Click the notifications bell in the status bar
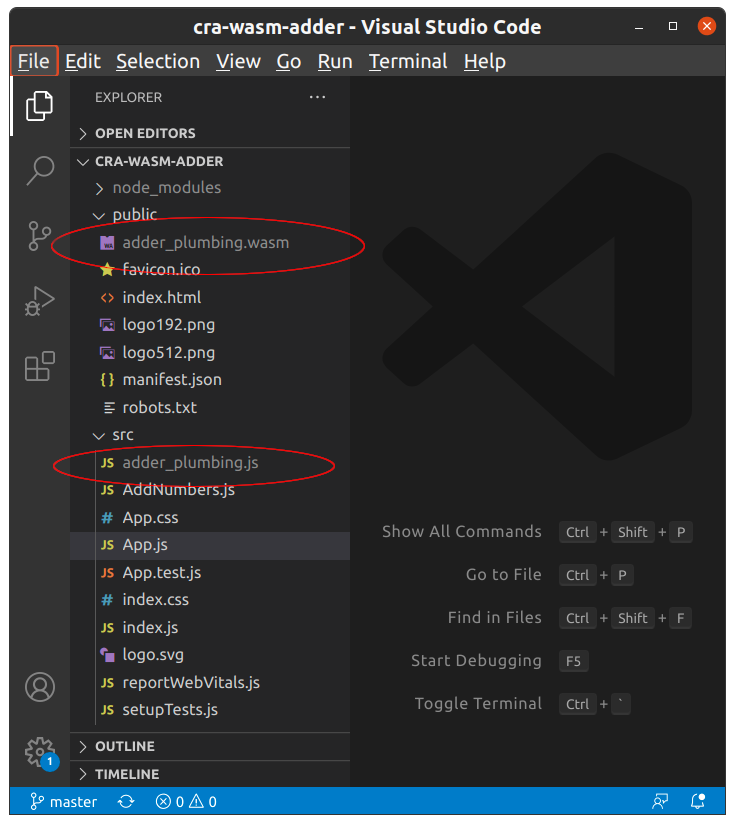 697,801
